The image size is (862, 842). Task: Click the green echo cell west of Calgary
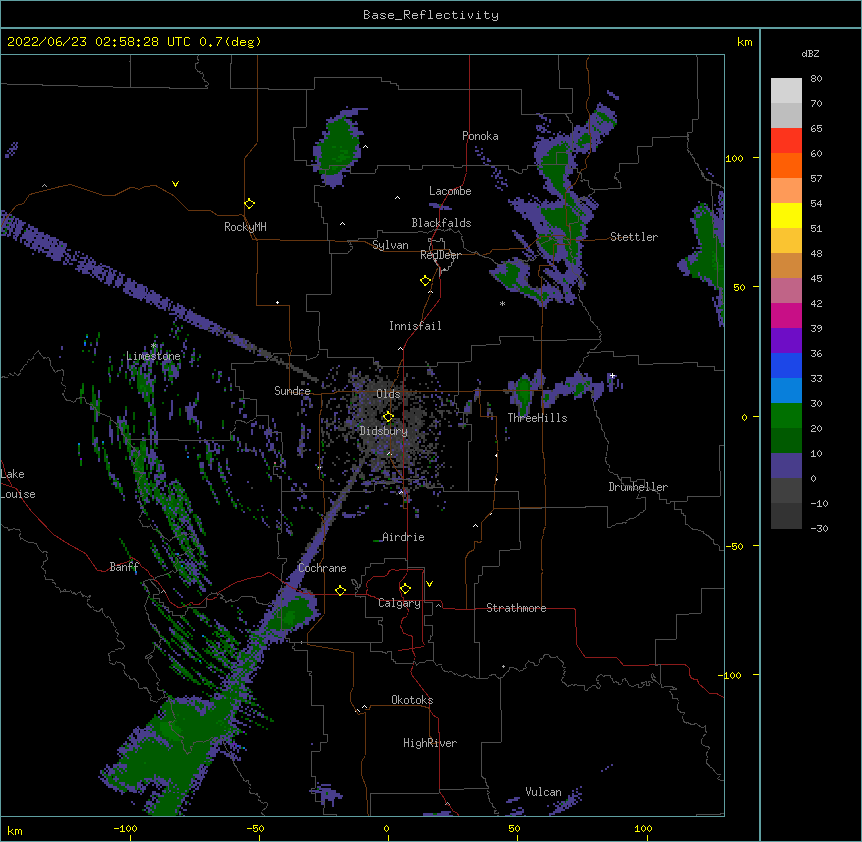click(292, 612)
